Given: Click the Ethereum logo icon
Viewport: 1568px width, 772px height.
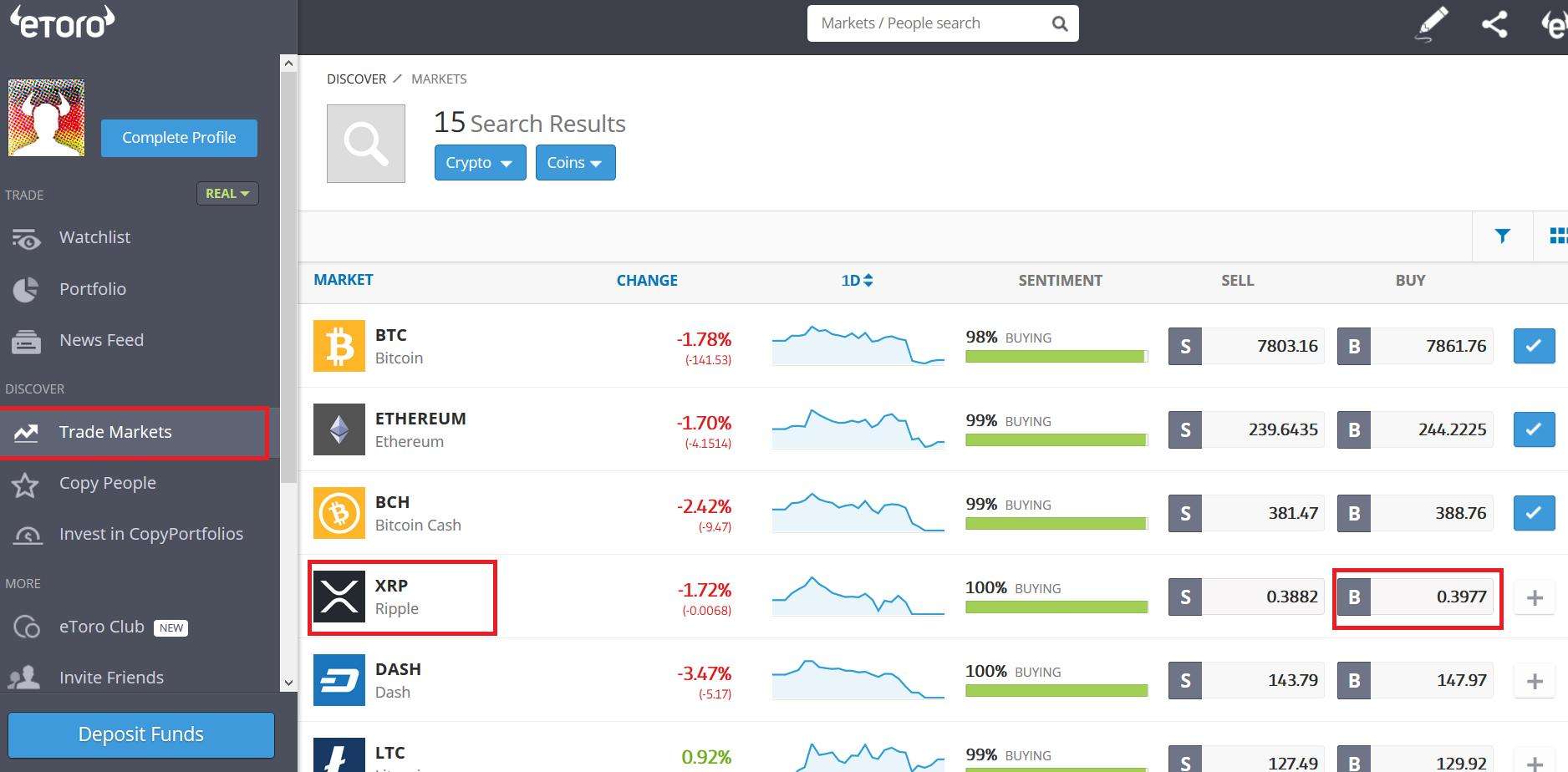Looking at the screenshot, I should (339, 429).
